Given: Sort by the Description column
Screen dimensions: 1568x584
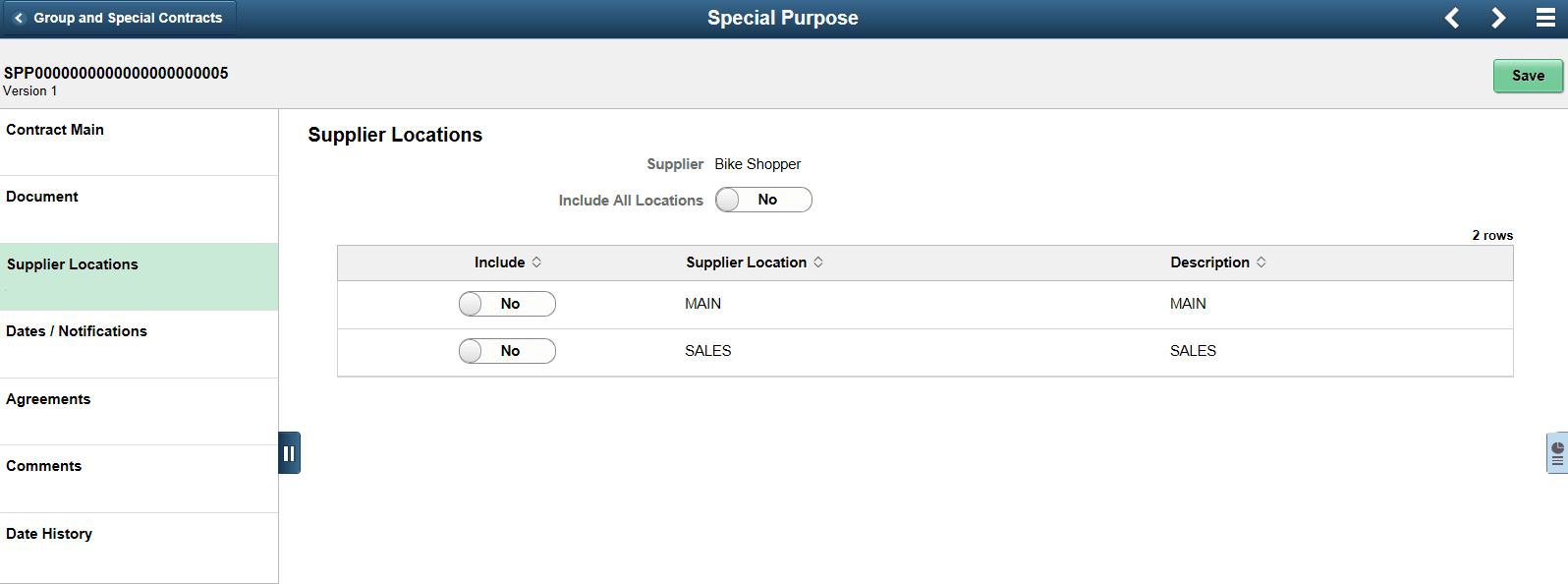Looking at the screenshot, I should tap(1217, 262).
